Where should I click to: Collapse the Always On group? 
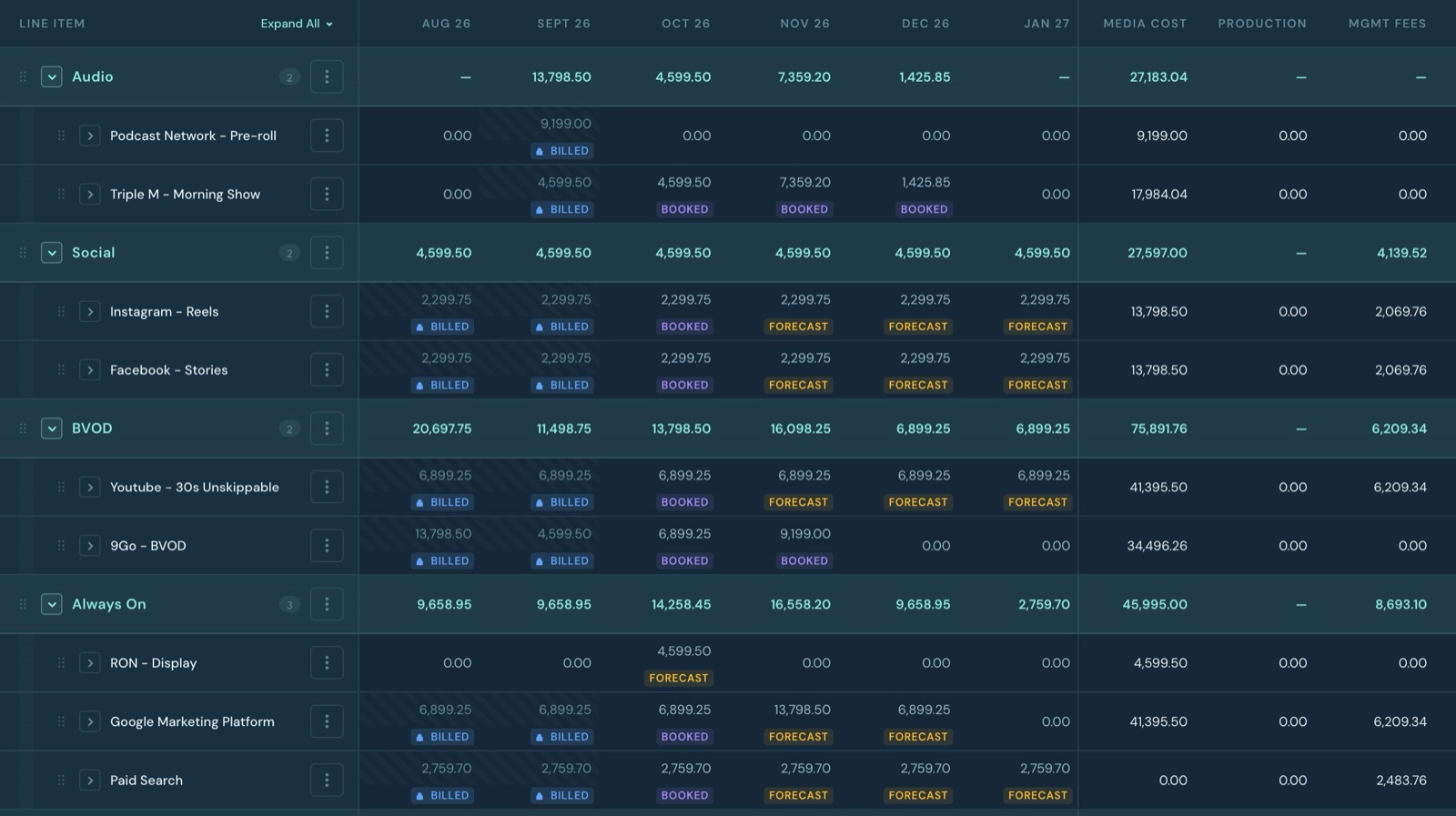coord(52,604)
